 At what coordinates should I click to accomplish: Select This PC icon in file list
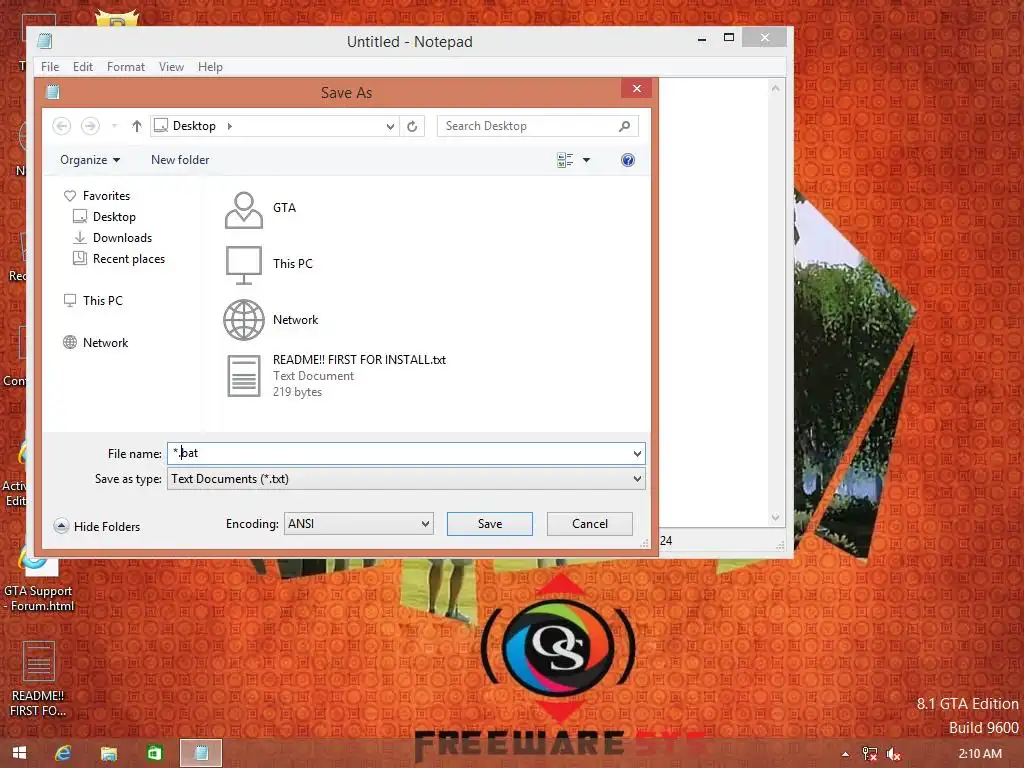pos(244,264)
